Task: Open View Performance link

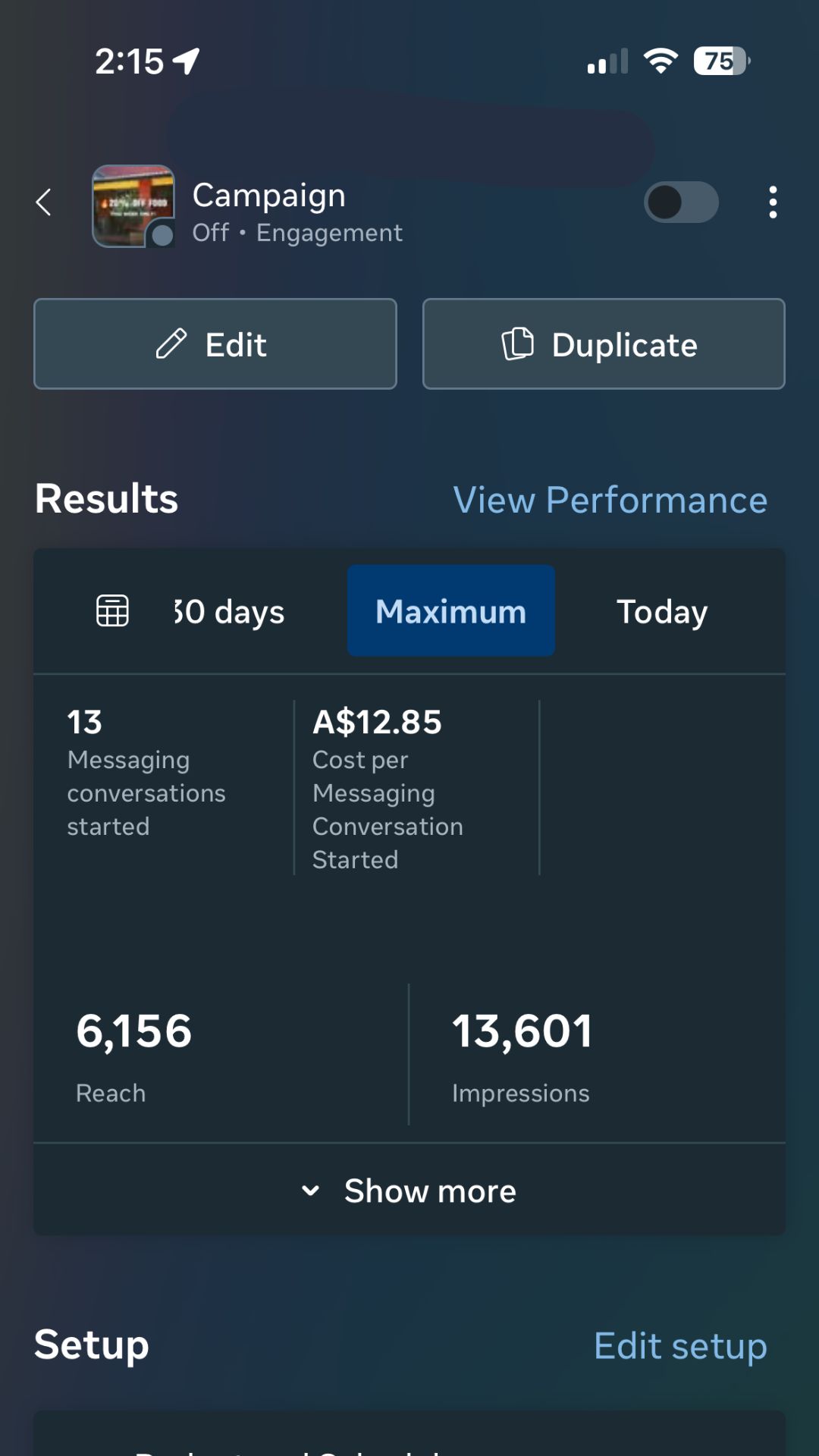Action: (610, 500)
